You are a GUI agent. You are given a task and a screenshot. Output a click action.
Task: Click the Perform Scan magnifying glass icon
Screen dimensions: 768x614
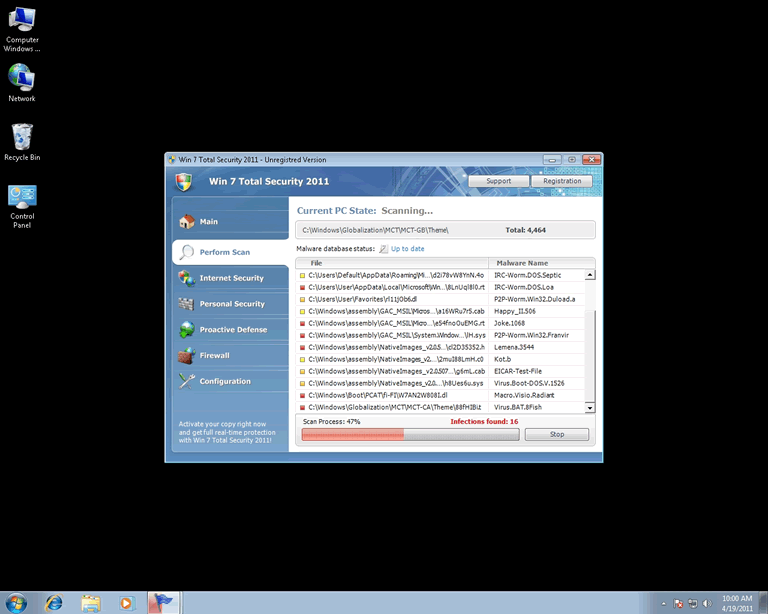tap(186, 252)
